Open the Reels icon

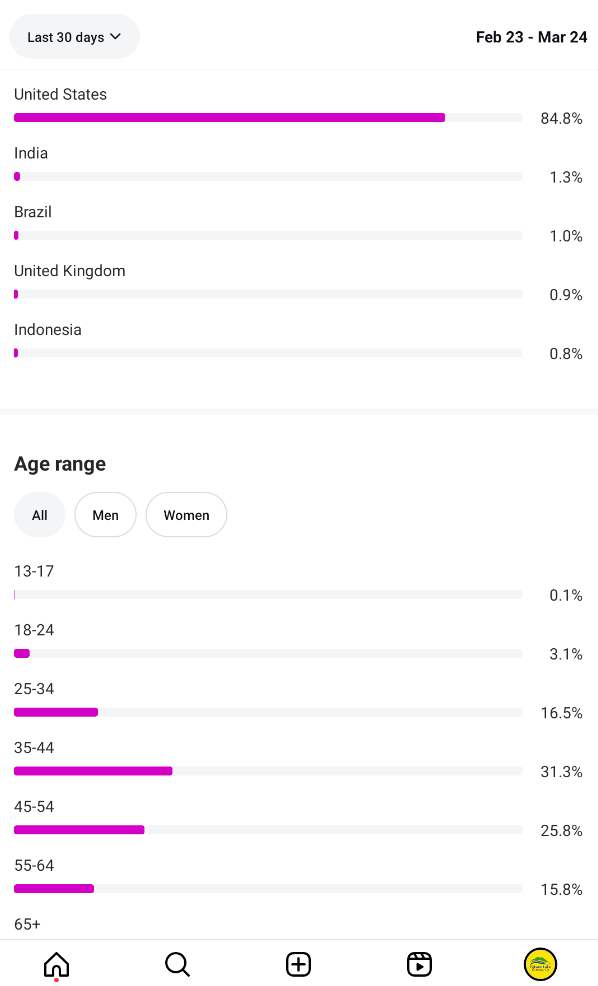point(419,964)
